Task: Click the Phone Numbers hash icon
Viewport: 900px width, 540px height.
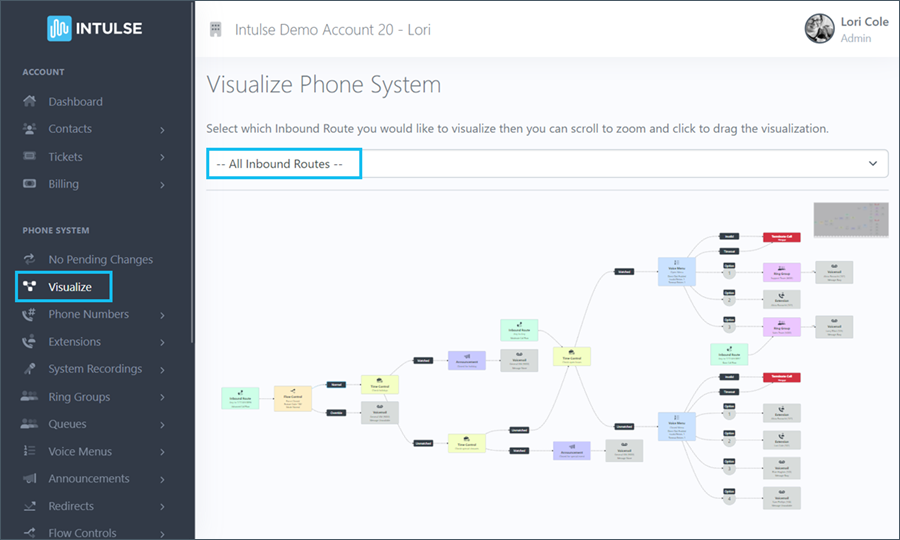Action: (29, 314)
